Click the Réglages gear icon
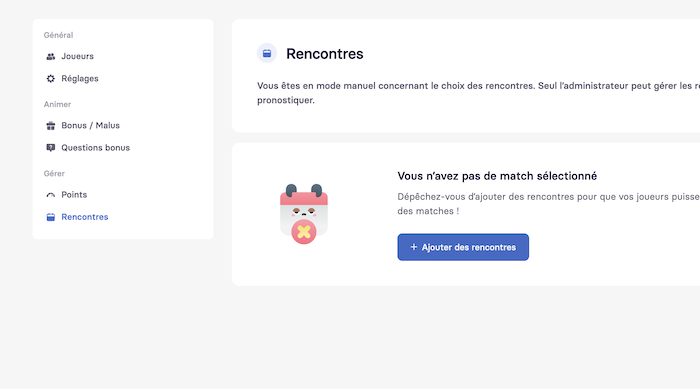 (50, 79)
